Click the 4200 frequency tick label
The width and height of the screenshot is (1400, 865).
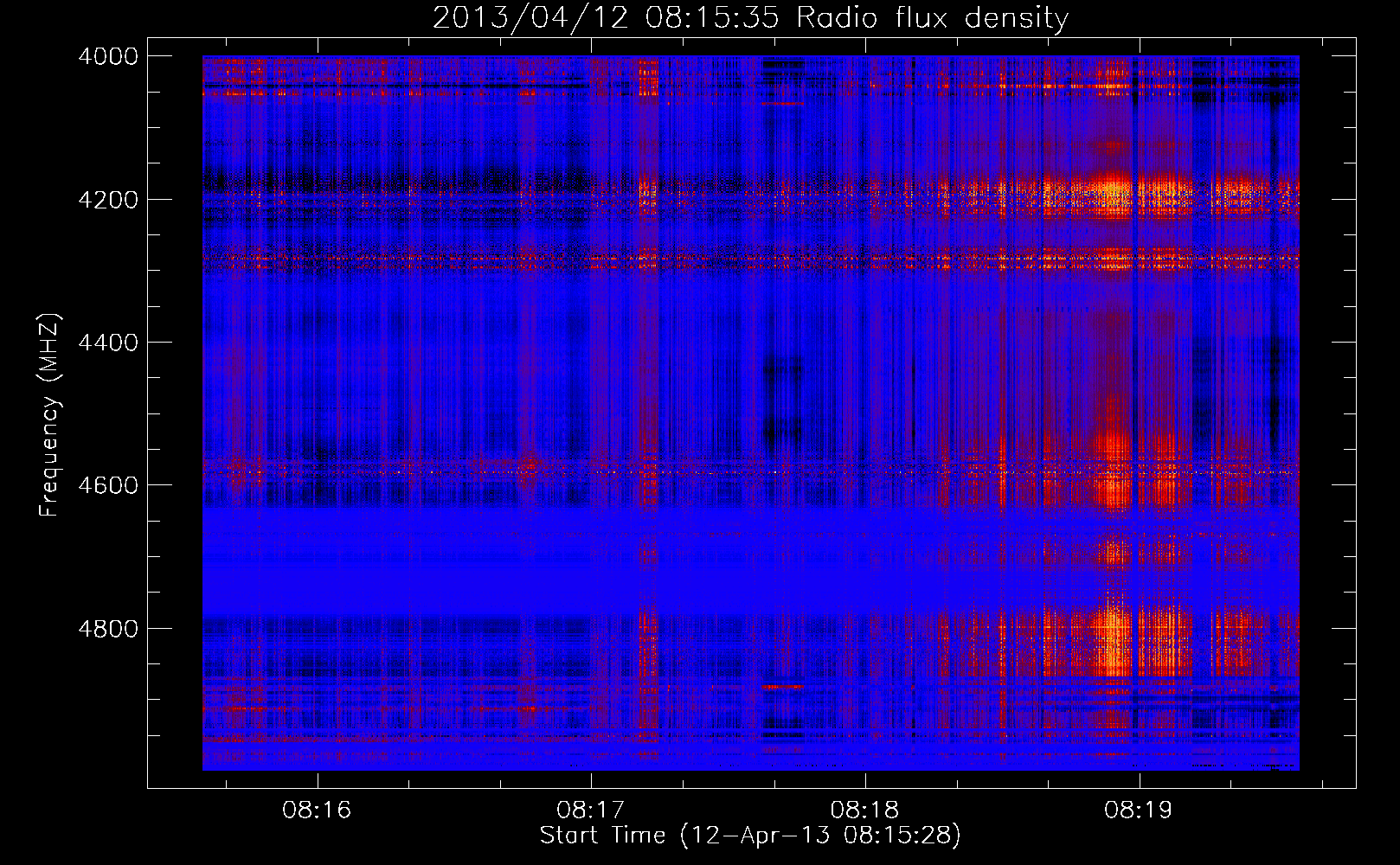click(x=108, y=200)
